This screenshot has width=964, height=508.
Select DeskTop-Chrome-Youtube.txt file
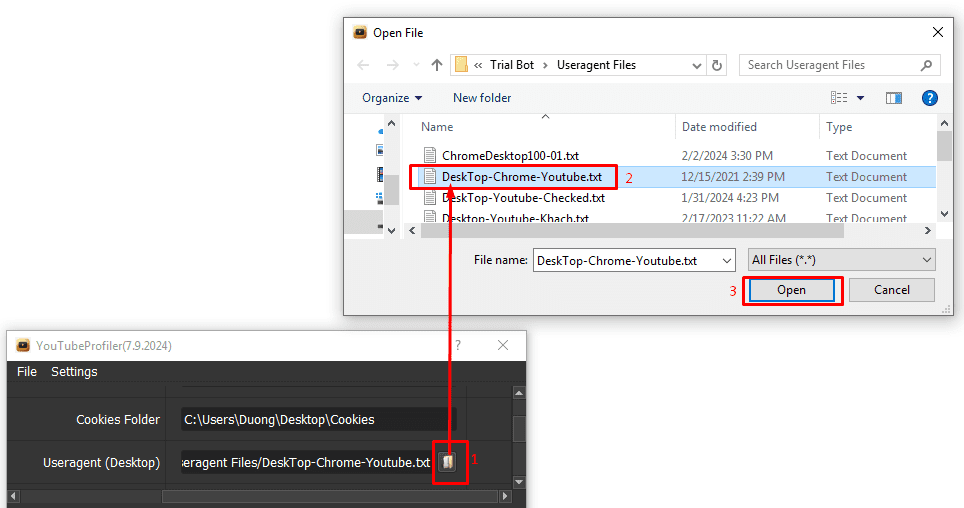coord(522,177)
